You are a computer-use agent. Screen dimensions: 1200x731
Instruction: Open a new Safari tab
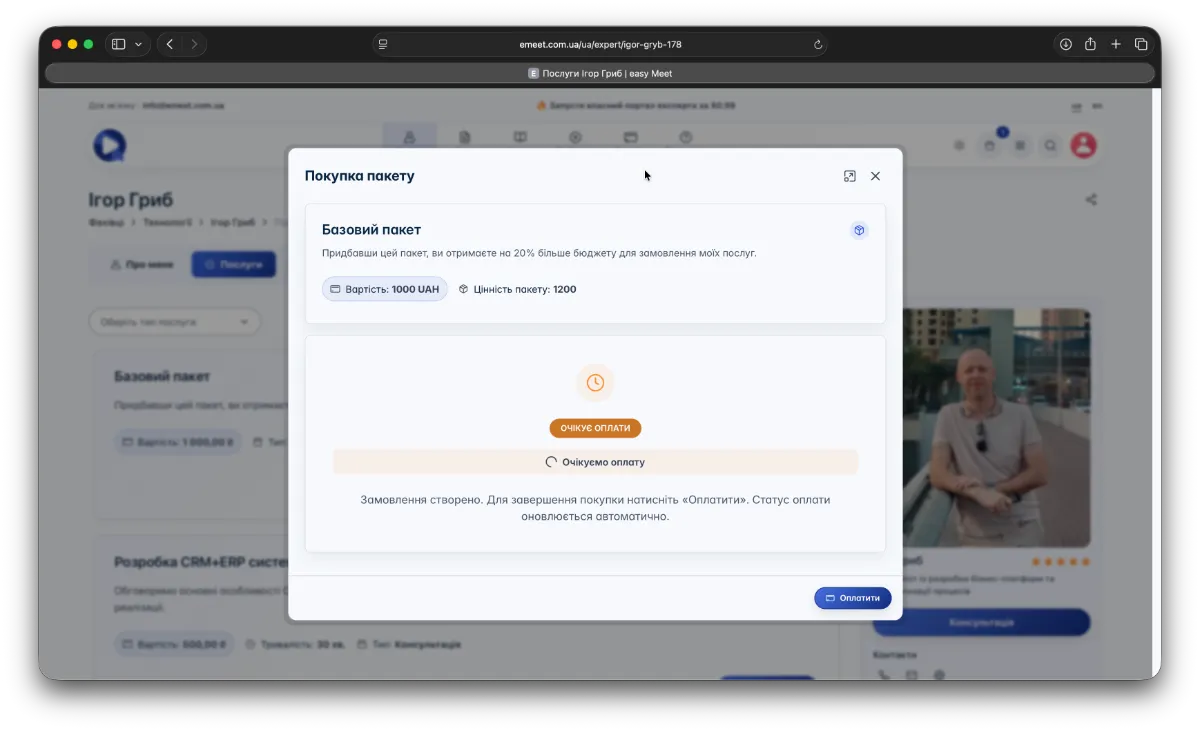pyautogui.click(x=1116, y=44)
